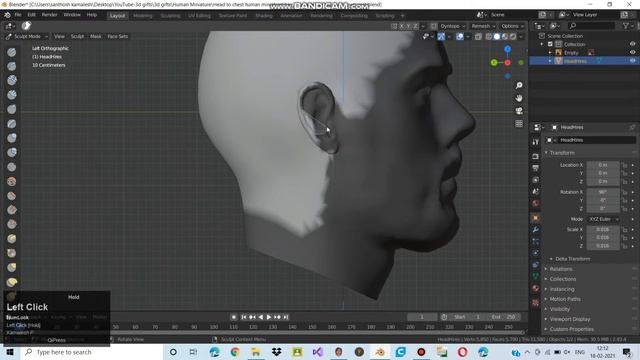Toggle Z axis symmetry button

(x=416, y=26)
